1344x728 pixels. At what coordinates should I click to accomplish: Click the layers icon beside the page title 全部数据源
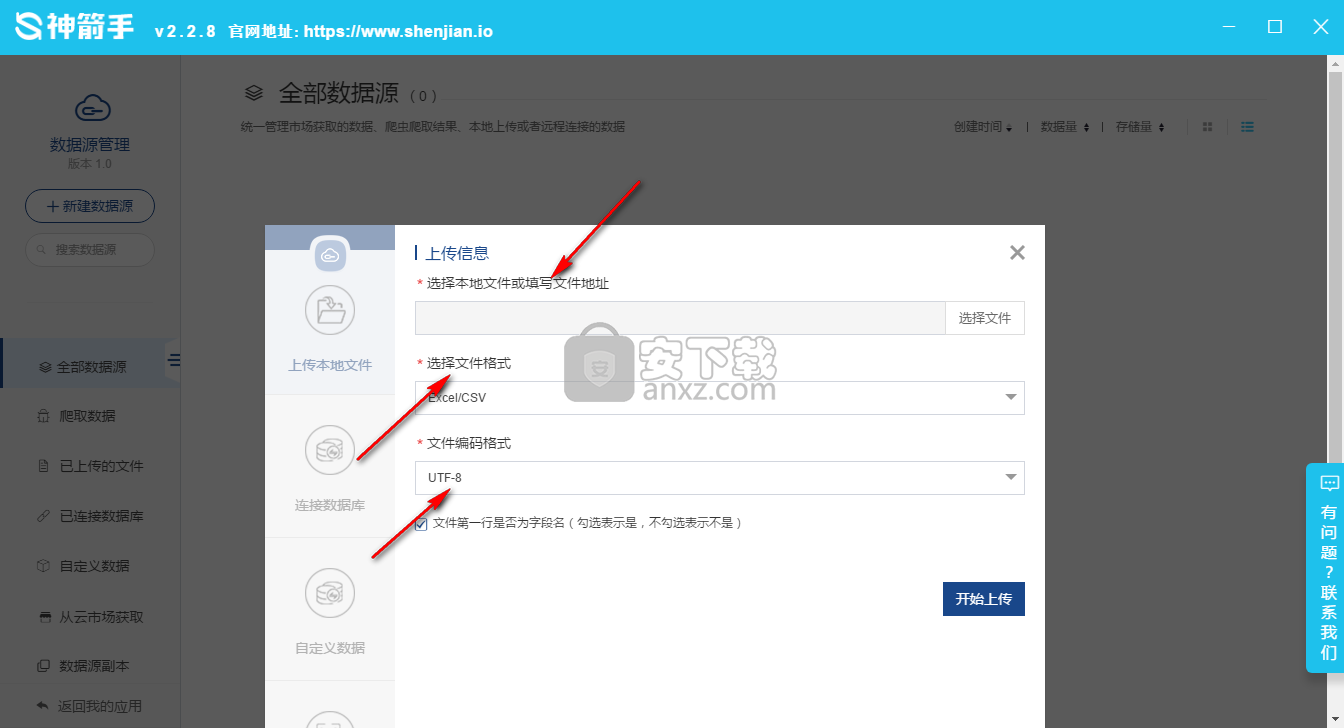[x=254, y=93]
